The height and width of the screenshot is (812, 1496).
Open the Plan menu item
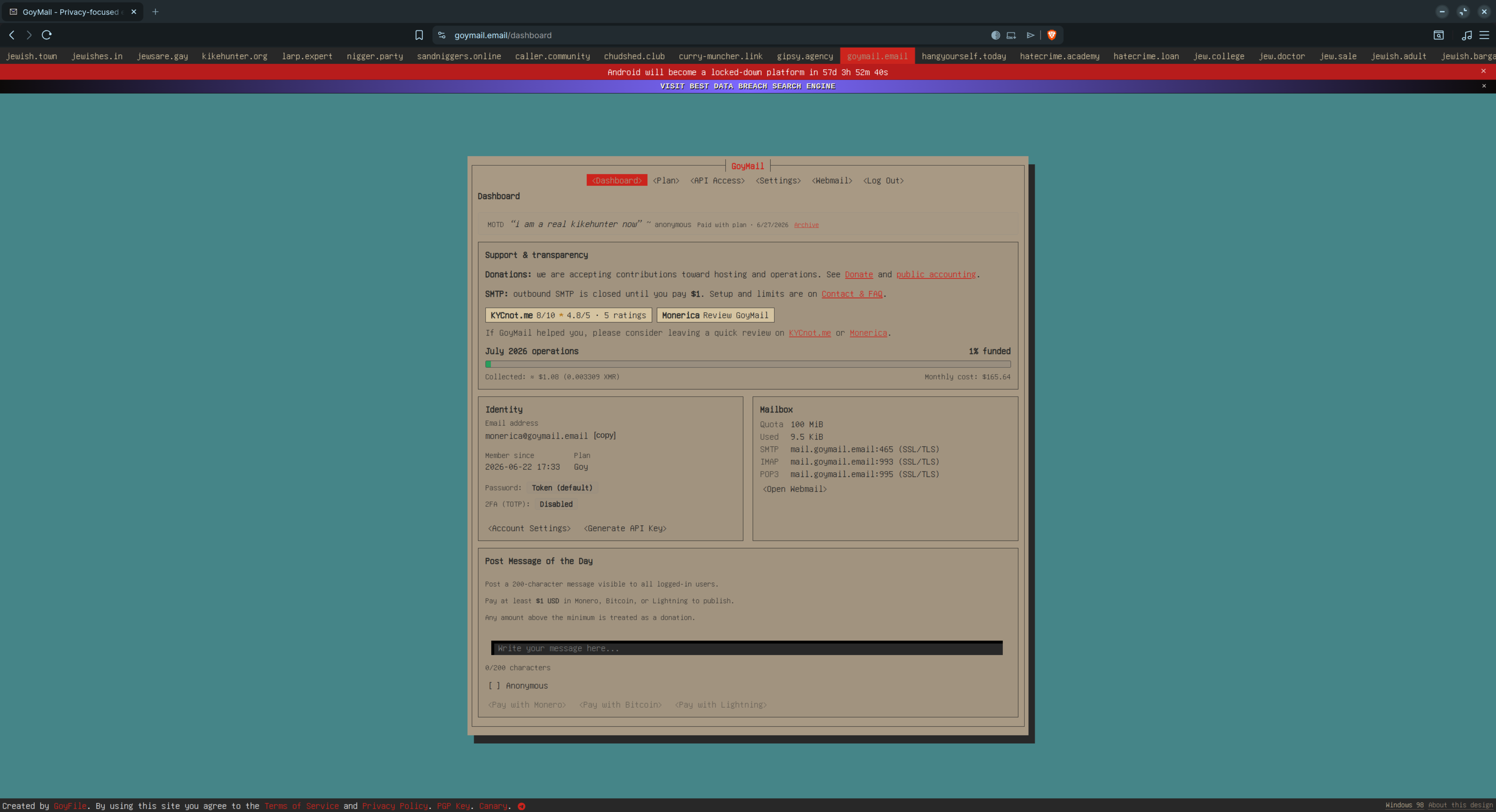click(666, 181)
